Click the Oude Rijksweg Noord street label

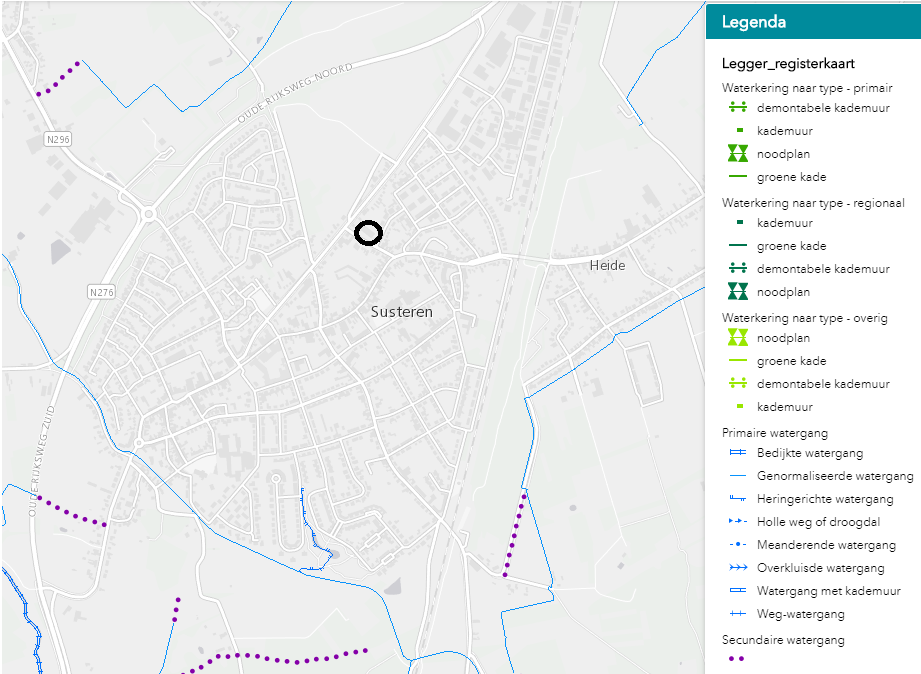pos(295,93)
